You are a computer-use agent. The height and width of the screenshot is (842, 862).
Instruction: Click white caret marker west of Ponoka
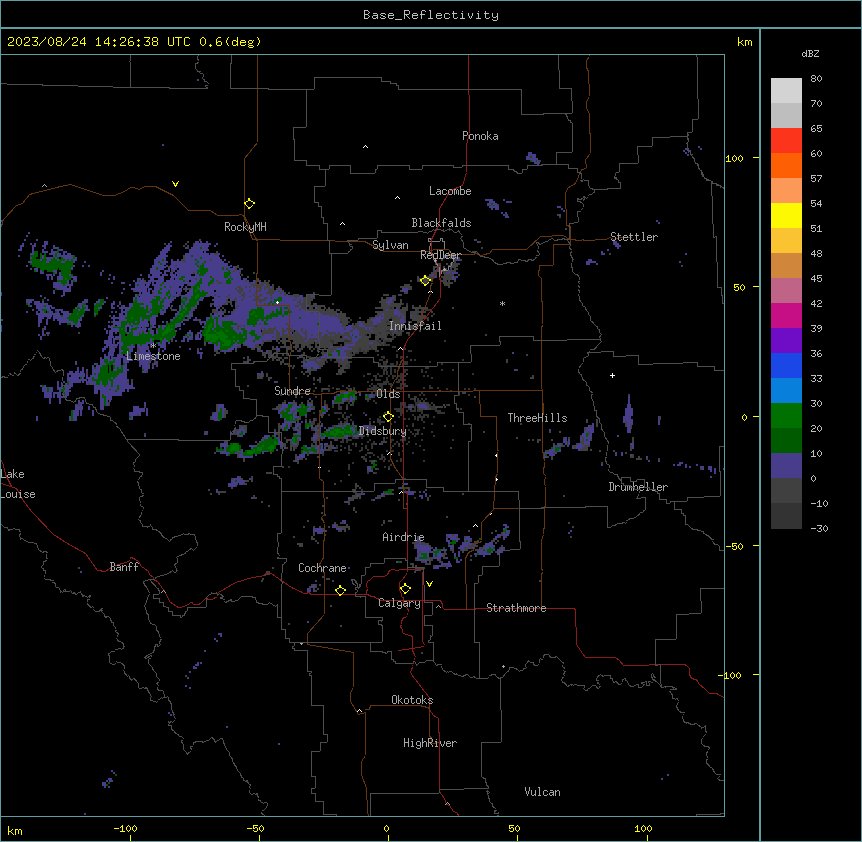tap(366, 147)
